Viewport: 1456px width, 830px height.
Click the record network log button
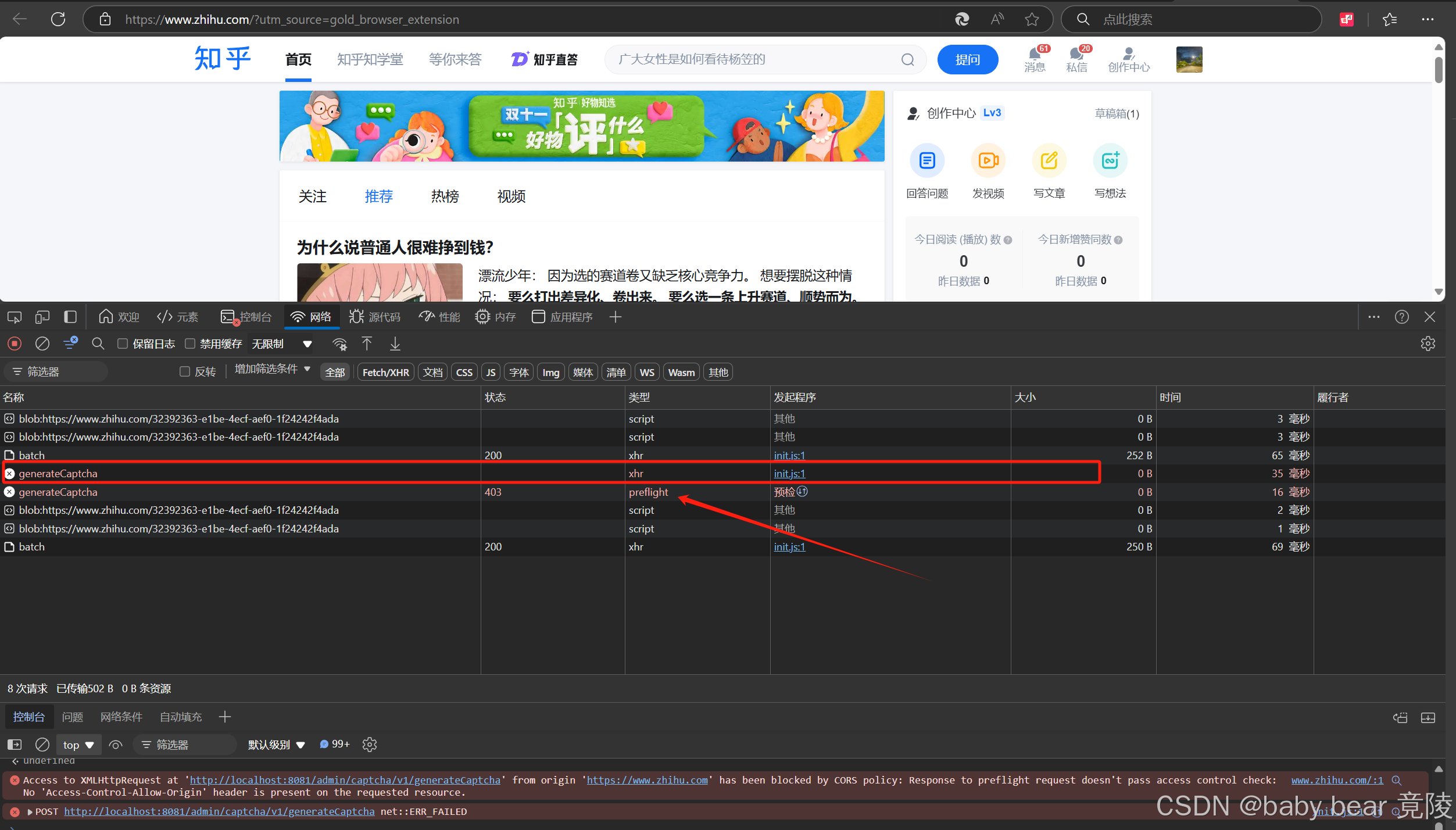(x=15, y=344)
